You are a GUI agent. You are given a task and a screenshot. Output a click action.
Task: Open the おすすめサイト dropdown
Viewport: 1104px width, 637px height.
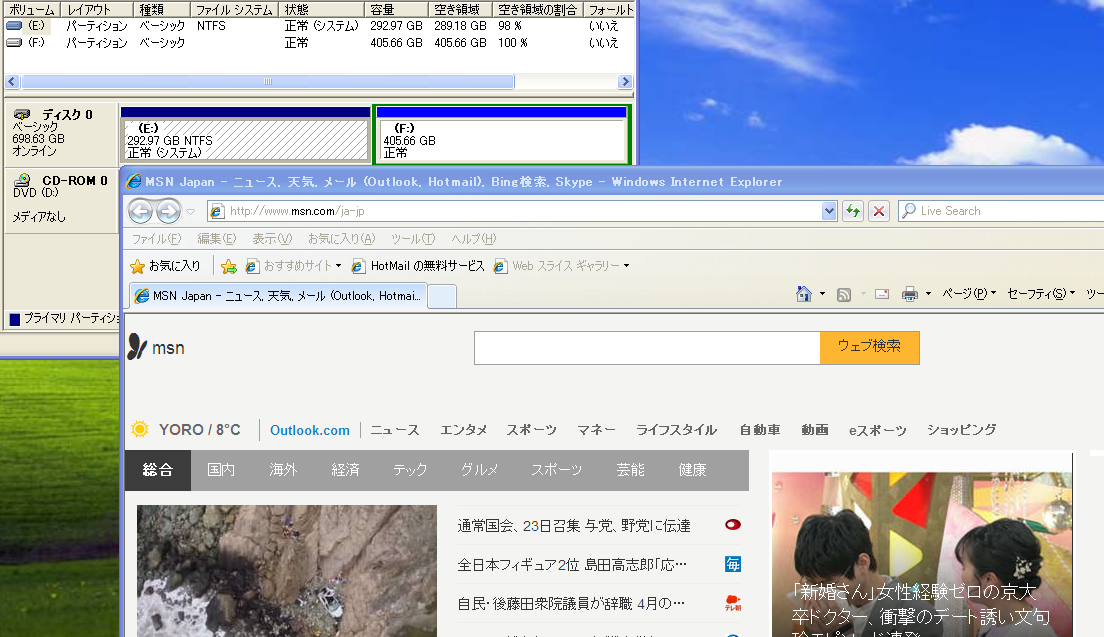pos(293,266)
